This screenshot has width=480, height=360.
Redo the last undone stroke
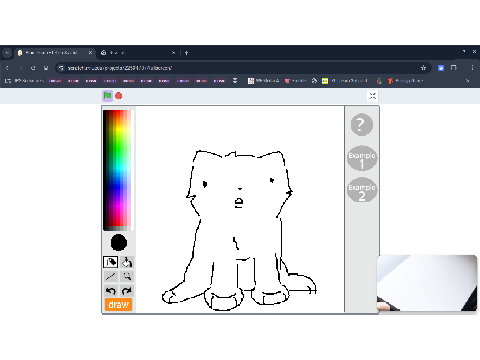[127, 291]
